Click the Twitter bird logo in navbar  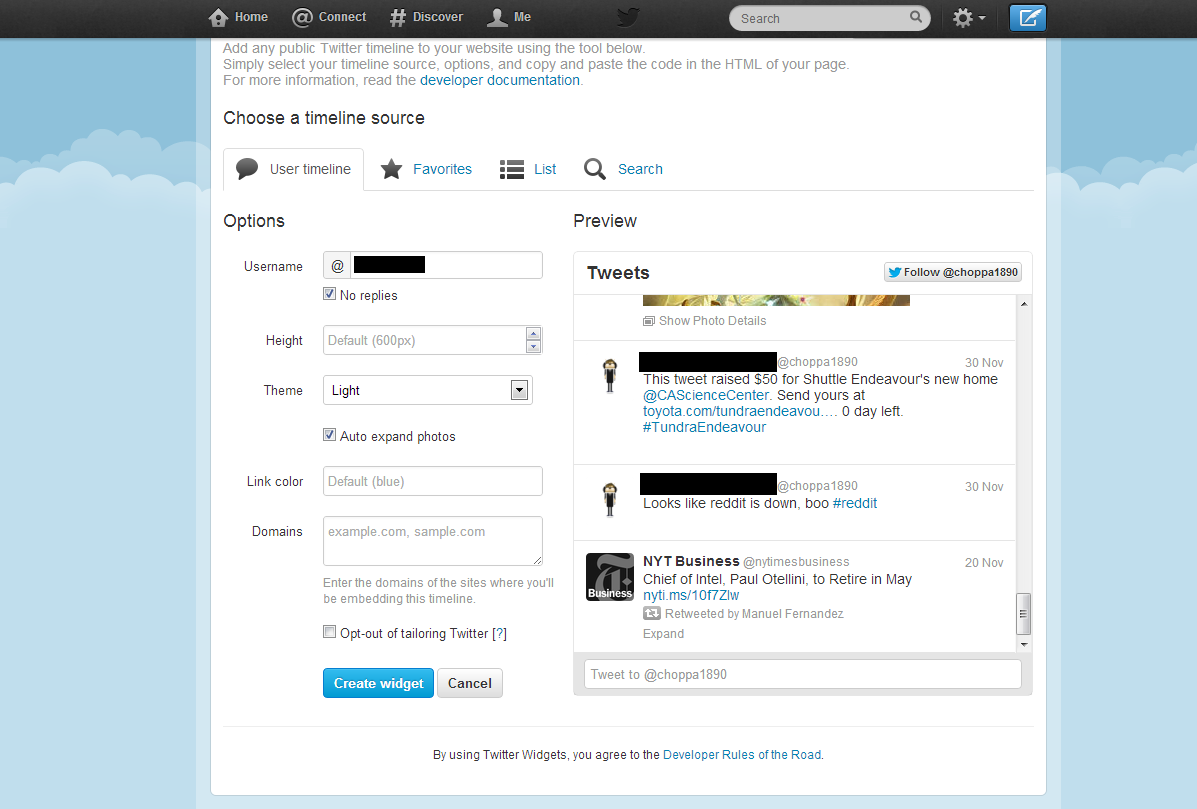[628, 17]
